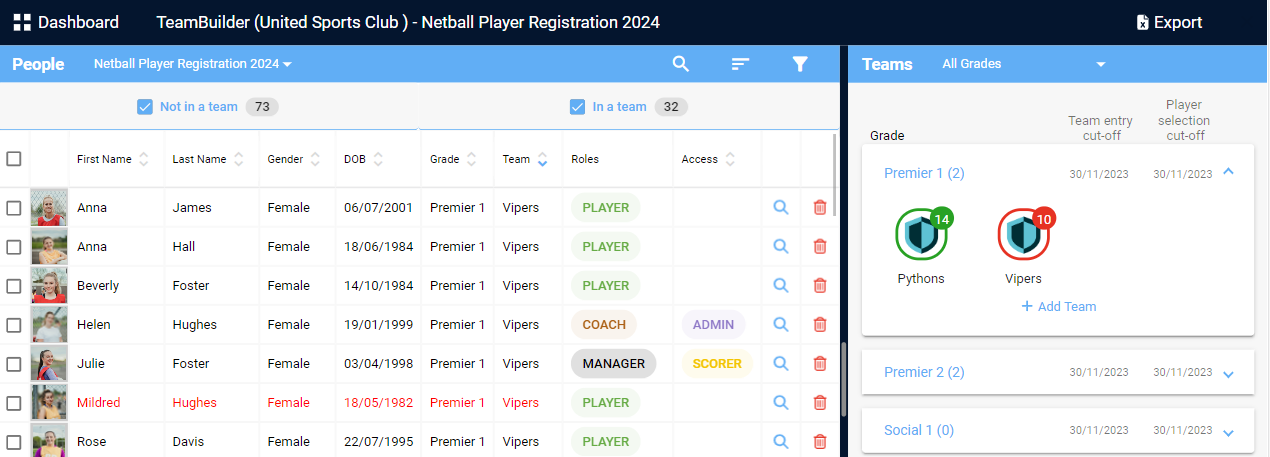The width and height of the screenshot is (1270, 457).
Task: Open the people search magnifier icon
Action: 681,64
